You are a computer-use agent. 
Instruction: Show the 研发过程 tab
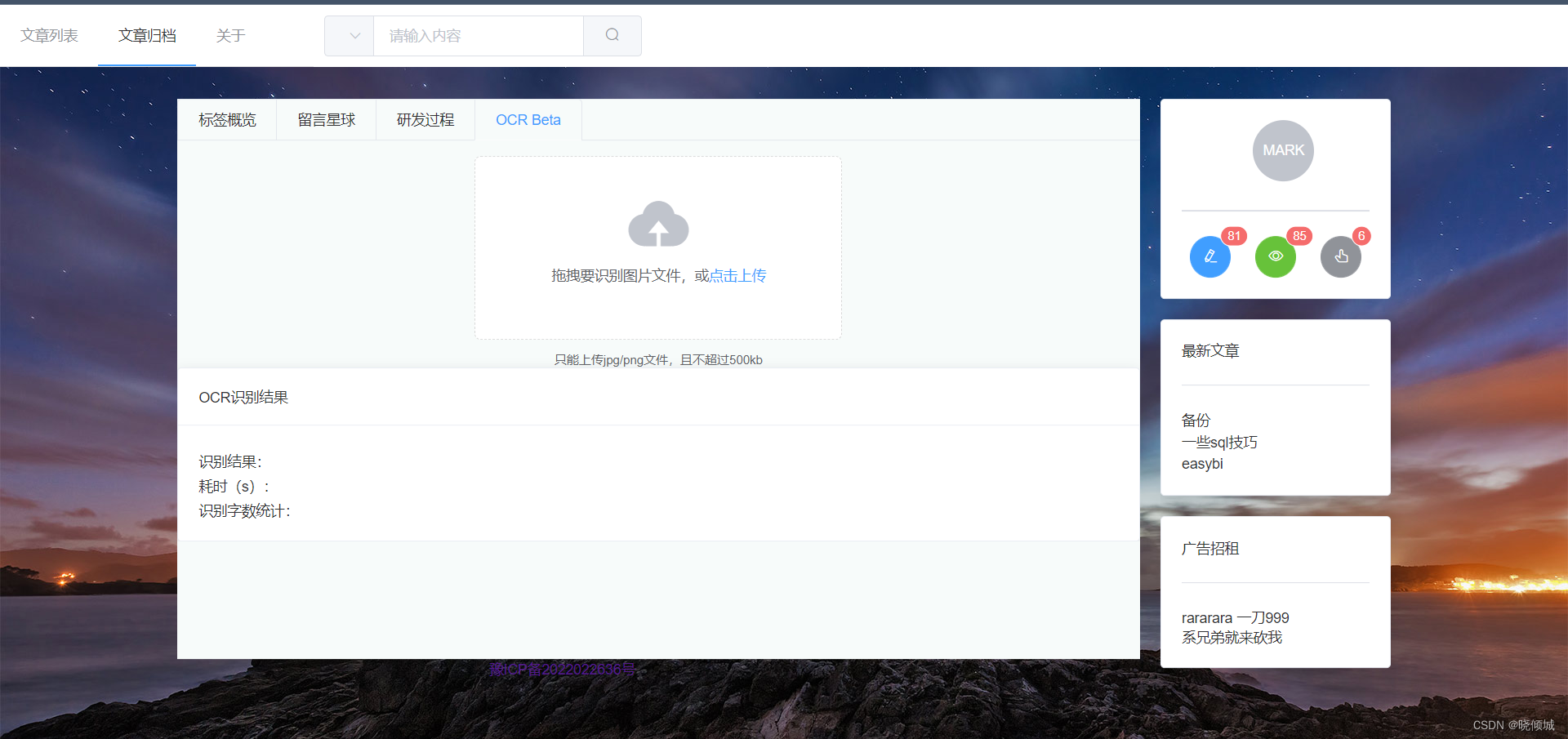click(x=425, y=120)
